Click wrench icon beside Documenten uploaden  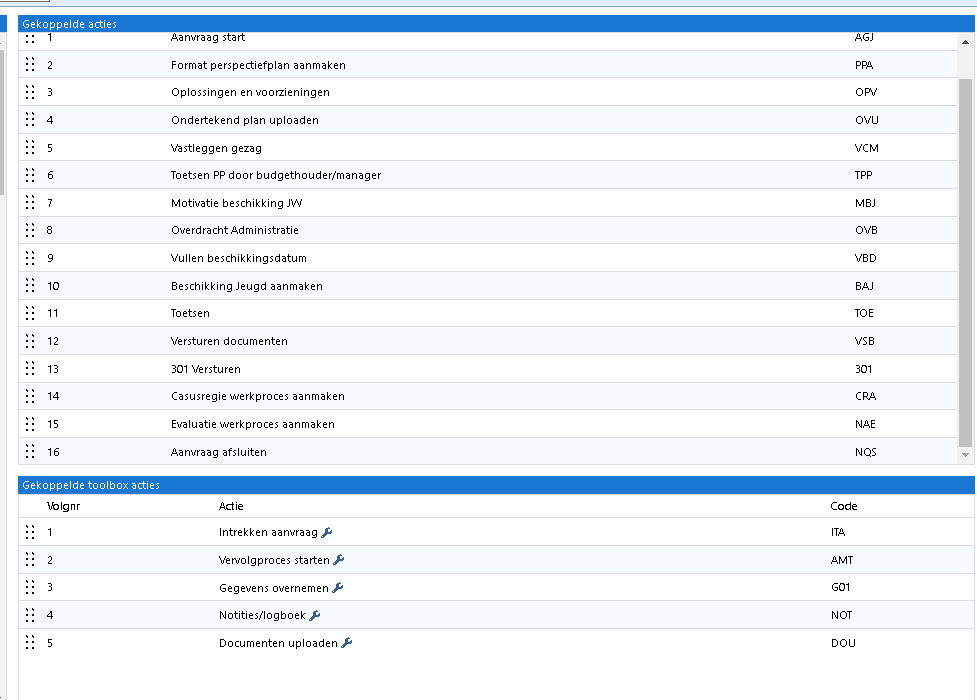click(x=347, y=643)
